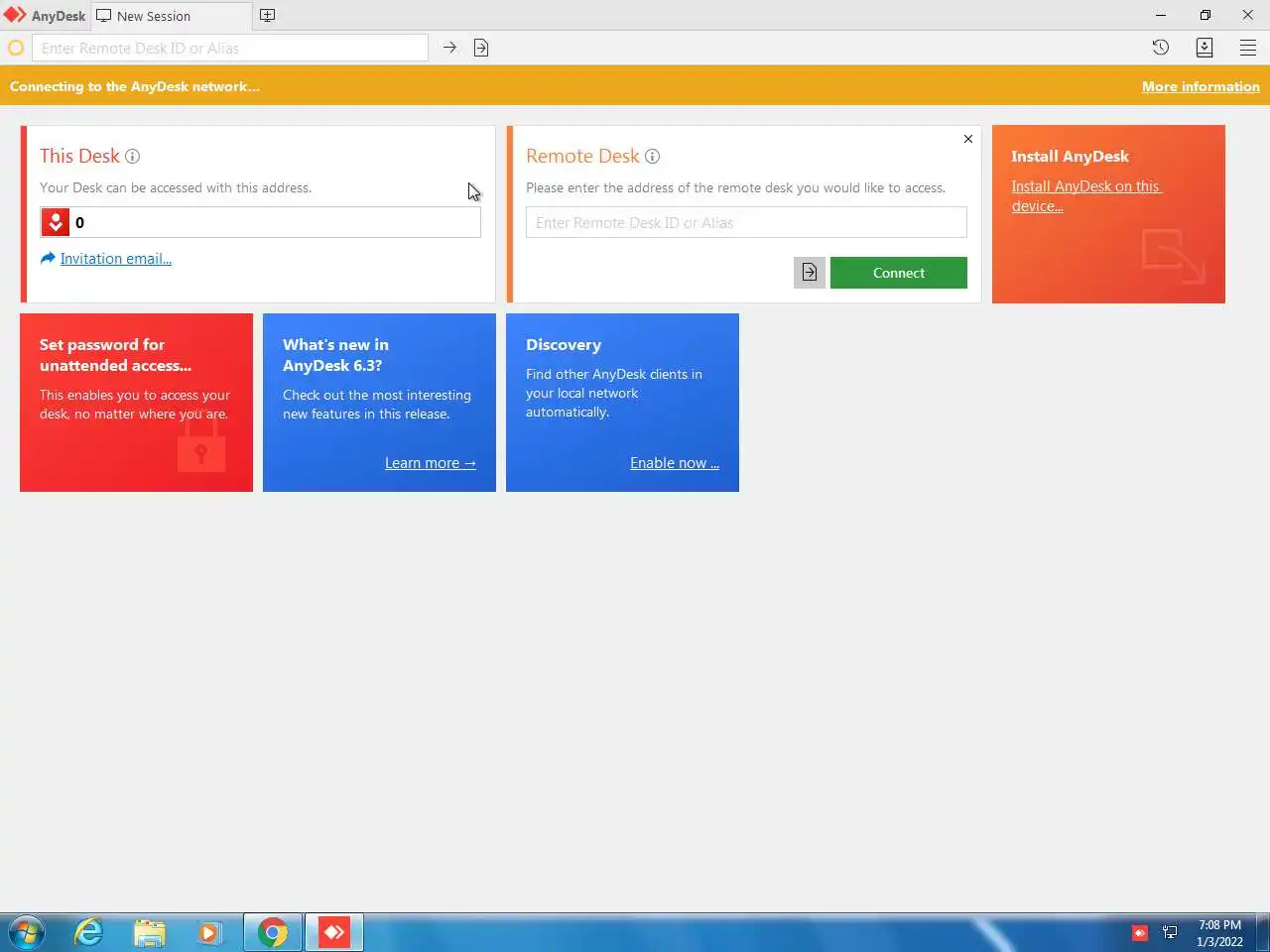Open Invitation email link
This screenshot has width=1270, height=952.
(x=116, y=259)
